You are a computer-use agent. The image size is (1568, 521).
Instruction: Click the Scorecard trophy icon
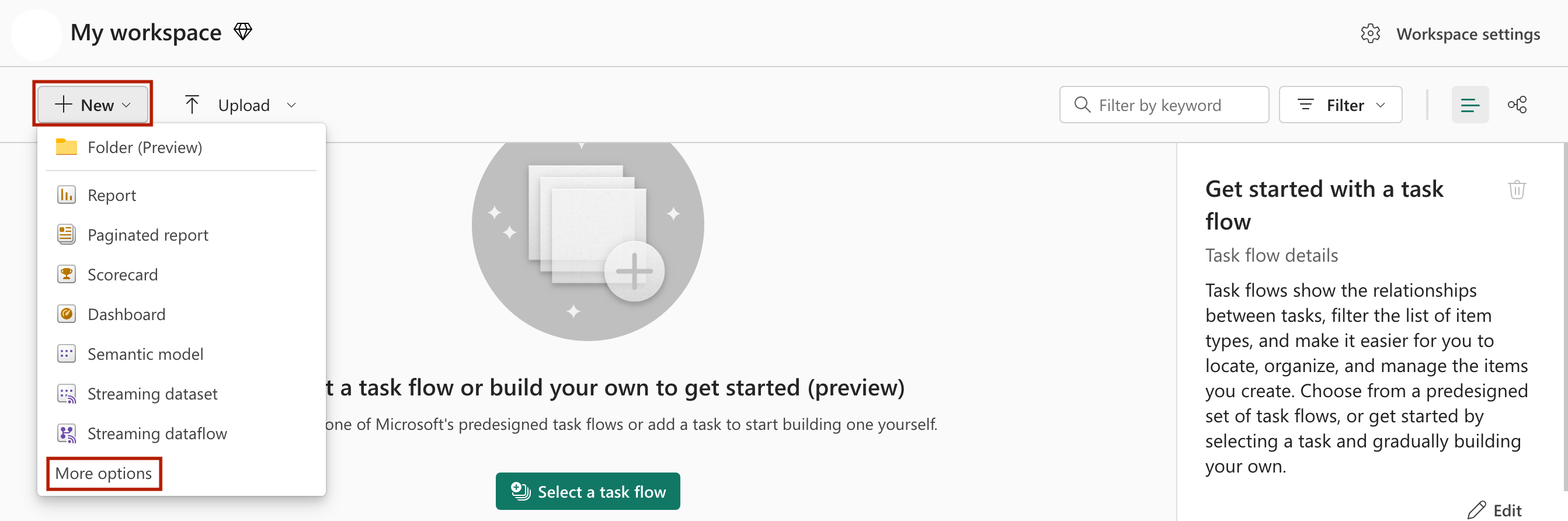click(67, 274)
